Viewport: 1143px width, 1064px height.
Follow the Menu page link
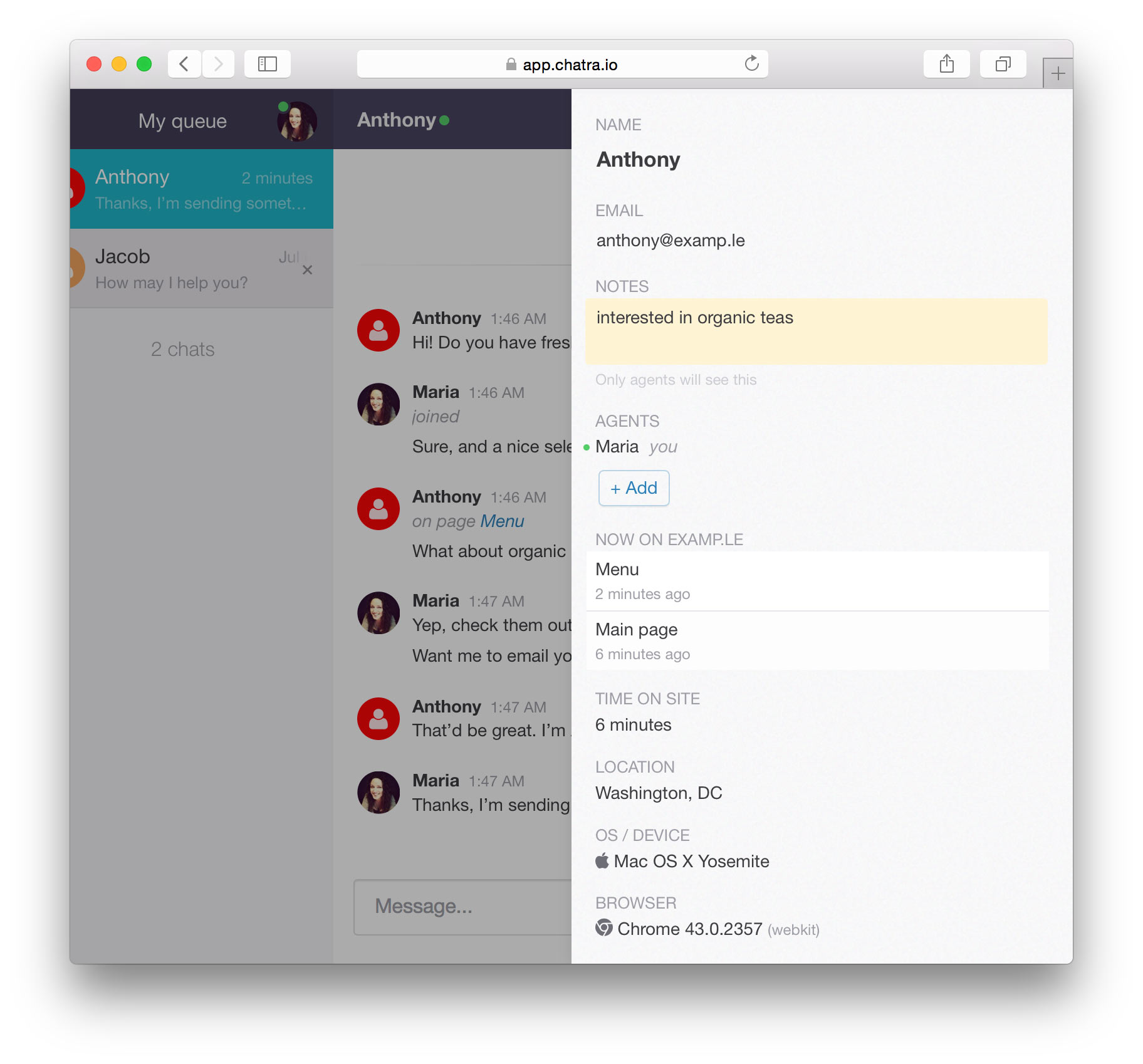click(x=502, y=521)
